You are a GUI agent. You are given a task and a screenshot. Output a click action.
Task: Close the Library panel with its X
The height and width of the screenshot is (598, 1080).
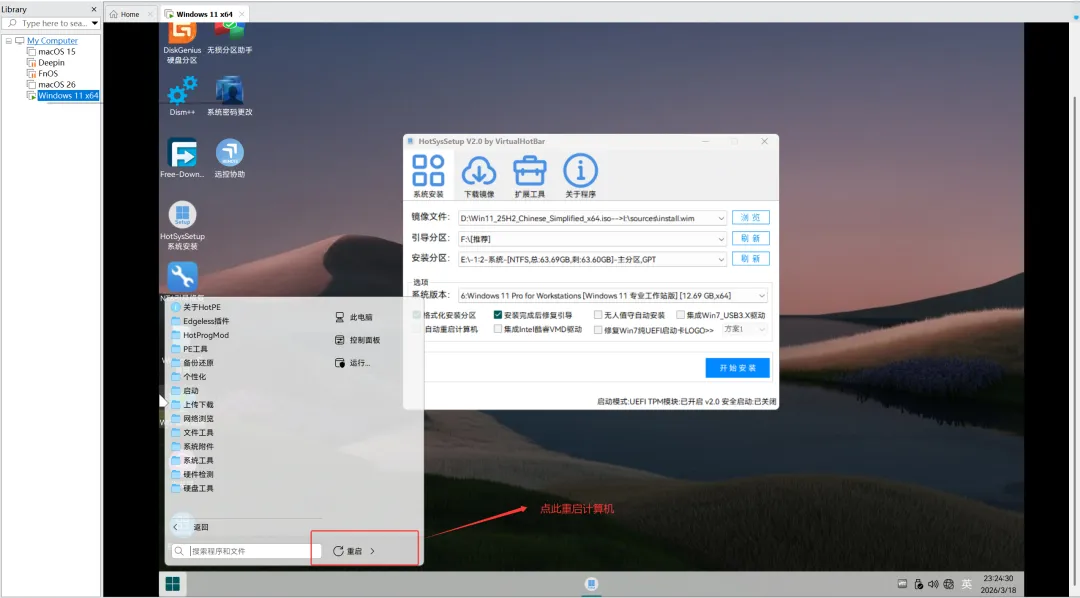click(94, 9)
